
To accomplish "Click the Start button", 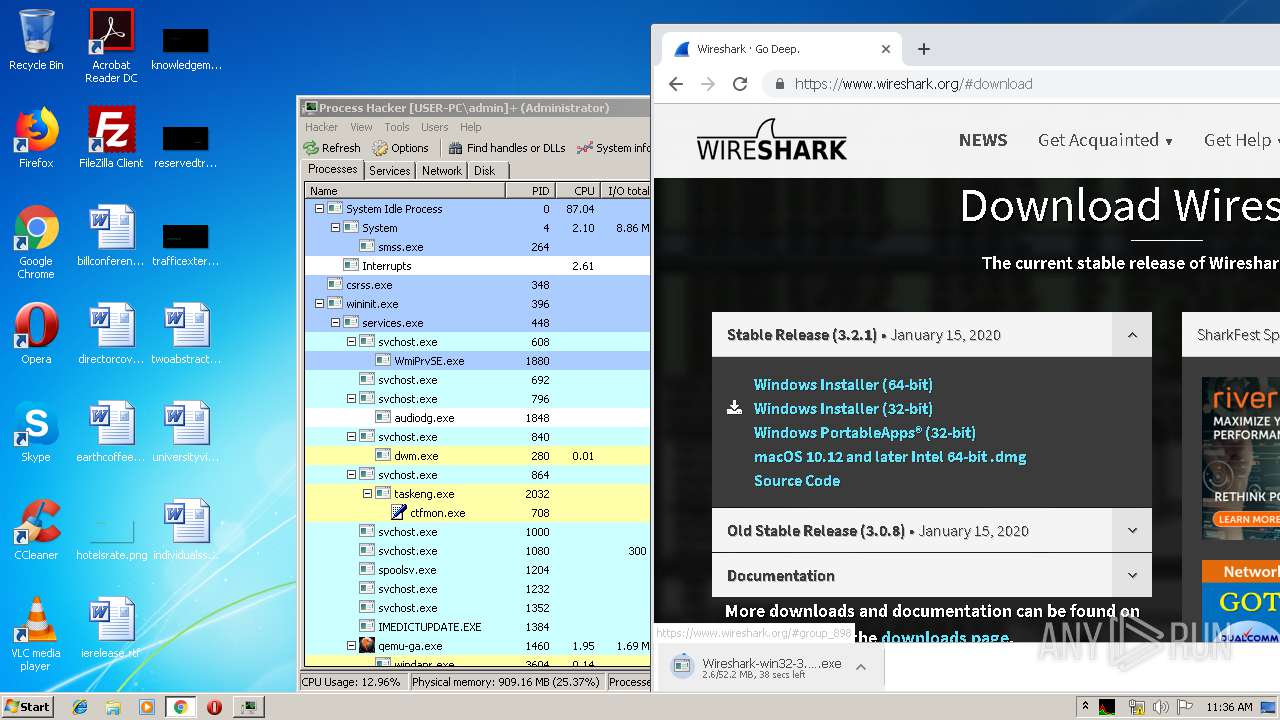I will (x=28, y=707).
